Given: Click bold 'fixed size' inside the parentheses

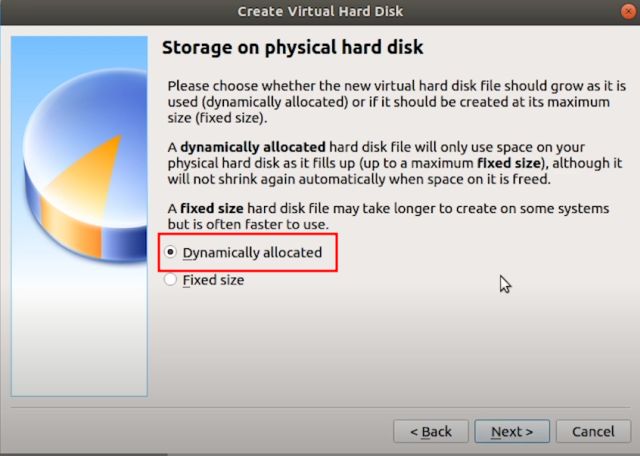Looking at the screenshot, I should tap(507, 162).
